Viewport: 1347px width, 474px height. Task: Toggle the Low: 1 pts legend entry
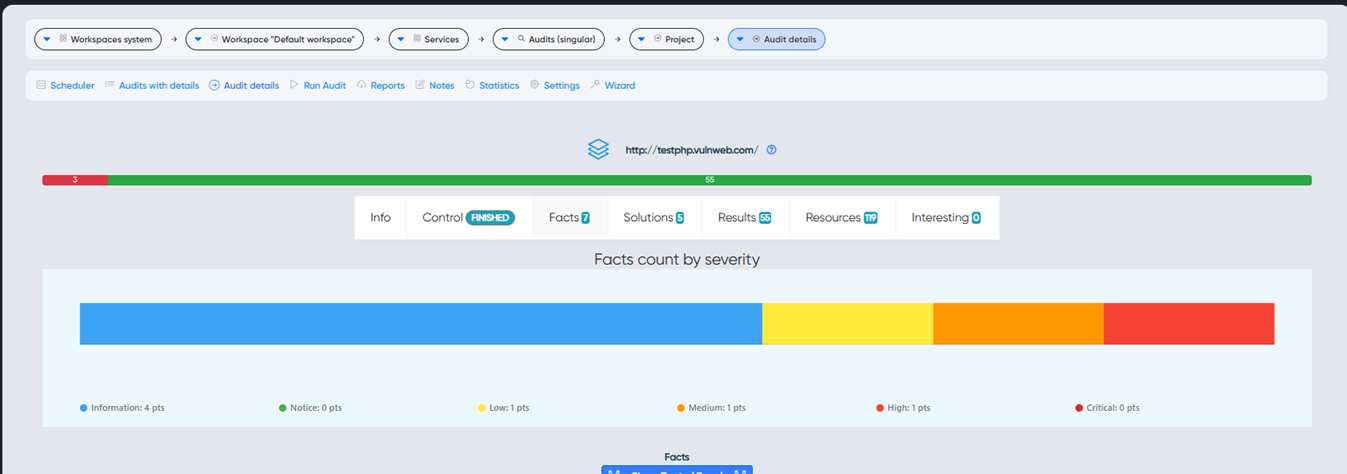pyautogui.click(x=504, y=408)
